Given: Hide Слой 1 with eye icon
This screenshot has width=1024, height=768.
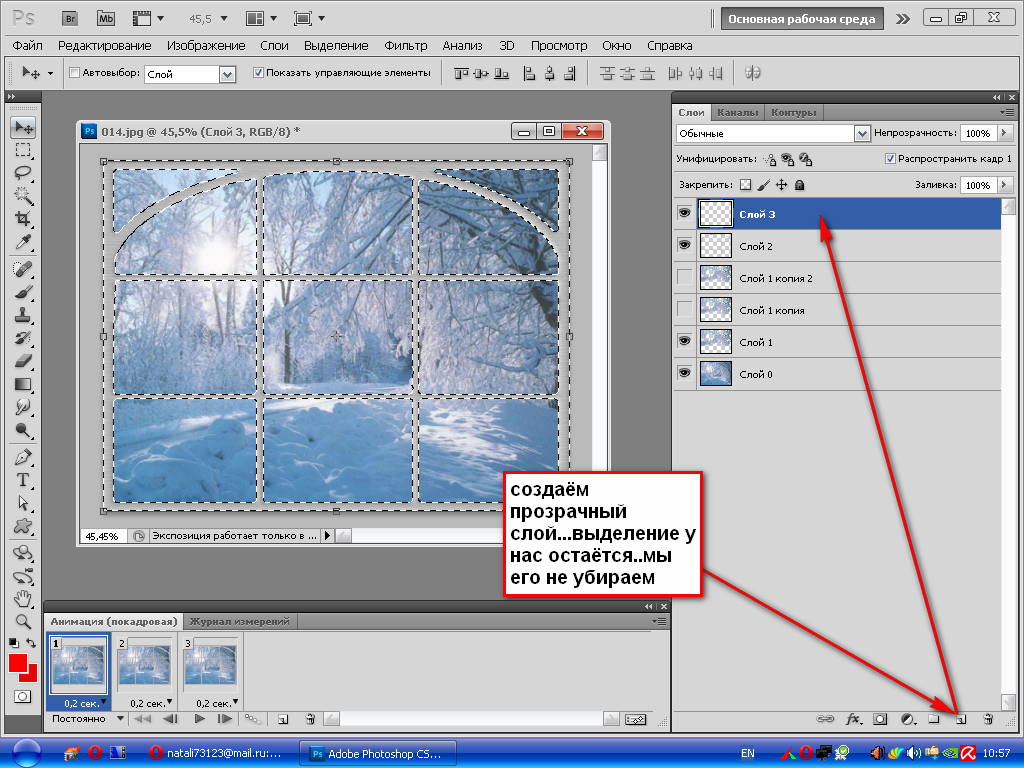Looking at the screenshot, I should [684, 341].
